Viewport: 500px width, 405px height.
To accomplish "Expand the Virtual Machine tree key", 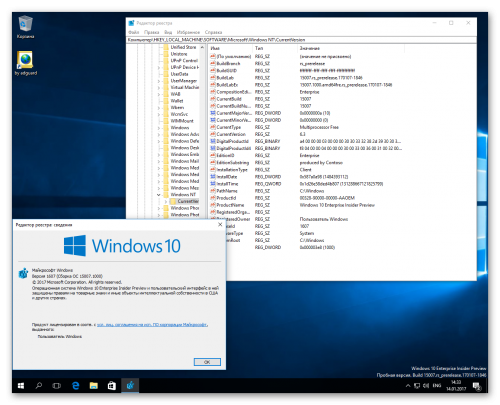I will click(159, 87).
